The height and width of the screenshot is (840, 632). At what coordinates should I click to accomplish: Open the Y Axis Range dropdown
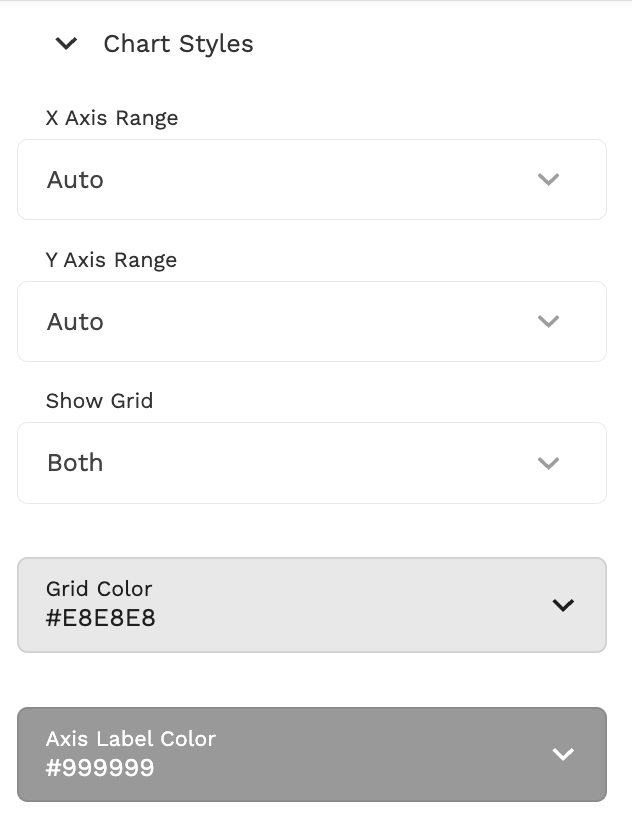tap(311, 322)
